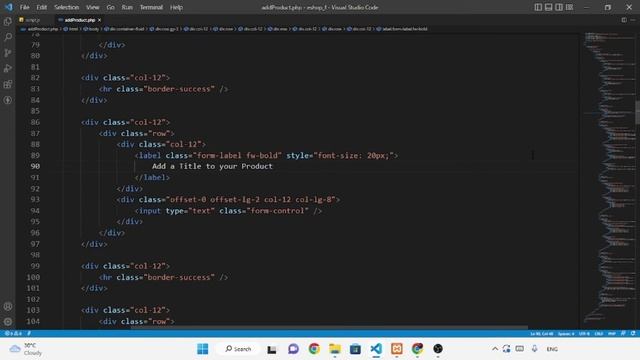Click "border-success" on line 83
This screenshot has height=360, width=640.
(x=179, y=89)
